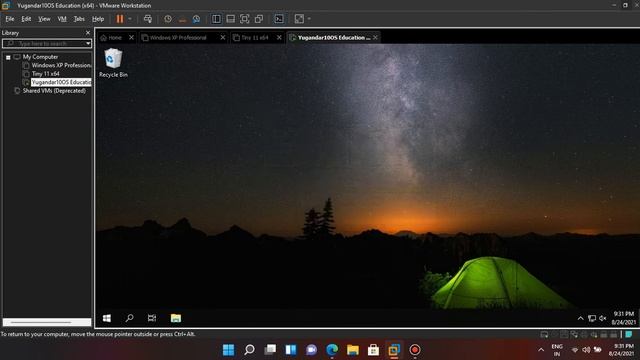Toggle the library sidebar view icon
640x360 pixels.
[216, 19]
